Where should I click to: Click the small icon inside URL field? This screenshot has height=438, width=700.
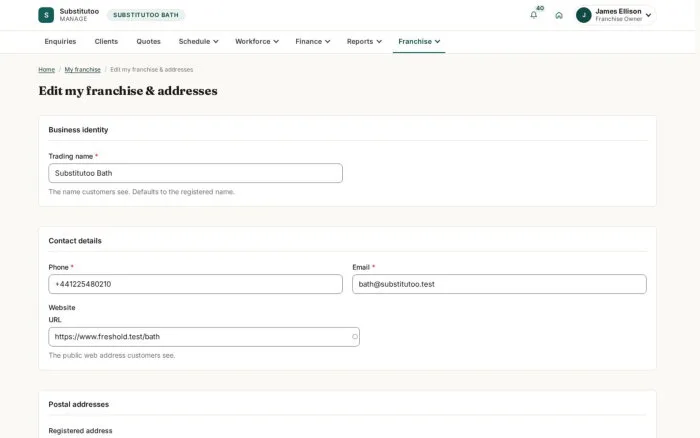[355, 337]
